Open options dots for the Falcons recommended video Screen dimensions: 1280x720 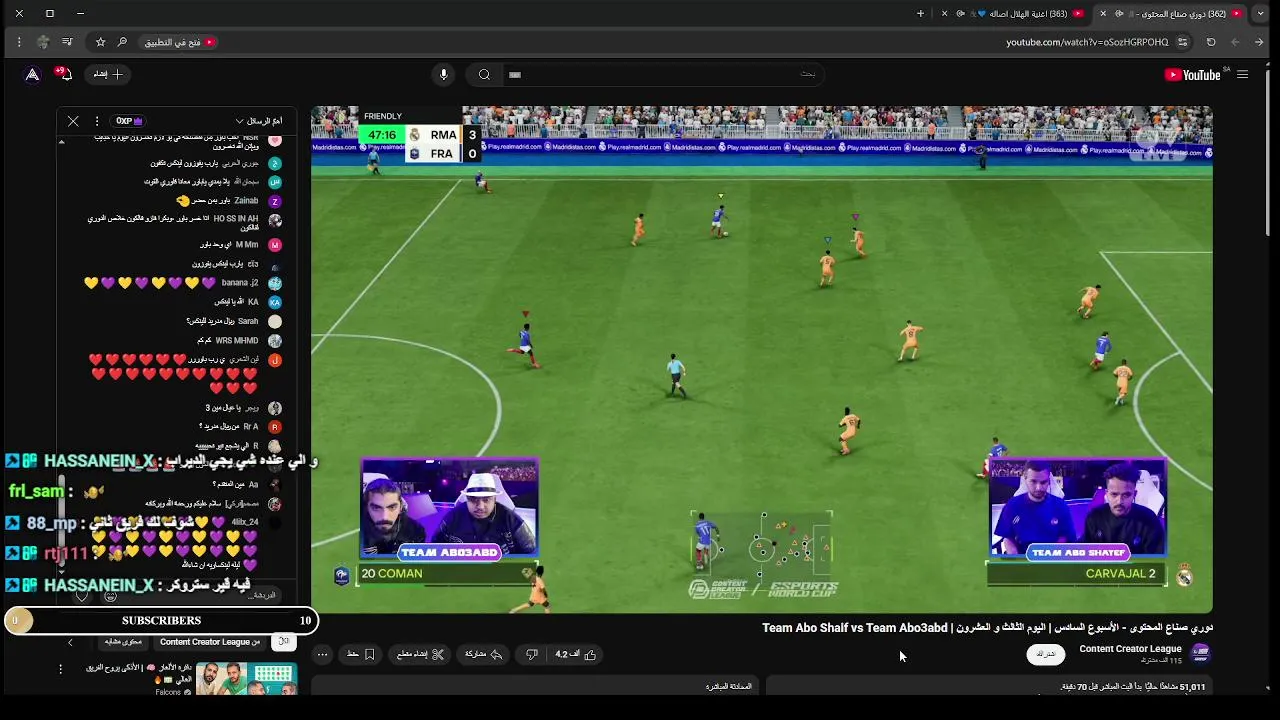(60, 668)
